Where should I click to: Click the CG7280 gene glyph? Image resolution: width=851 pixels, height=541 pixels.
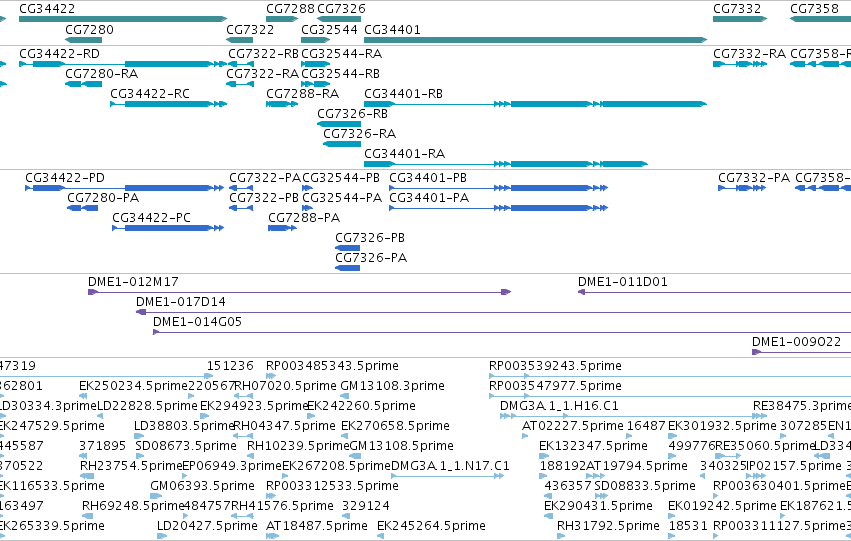click(84, 40)
